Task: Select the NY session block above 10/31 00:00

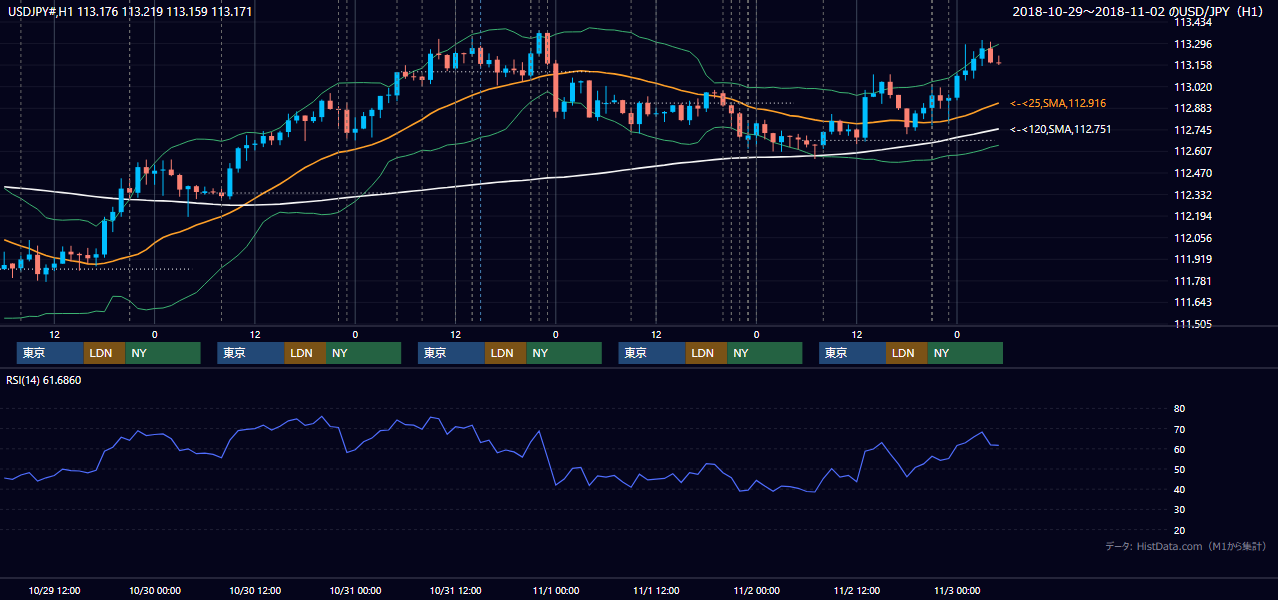Action: click(364, 353)
